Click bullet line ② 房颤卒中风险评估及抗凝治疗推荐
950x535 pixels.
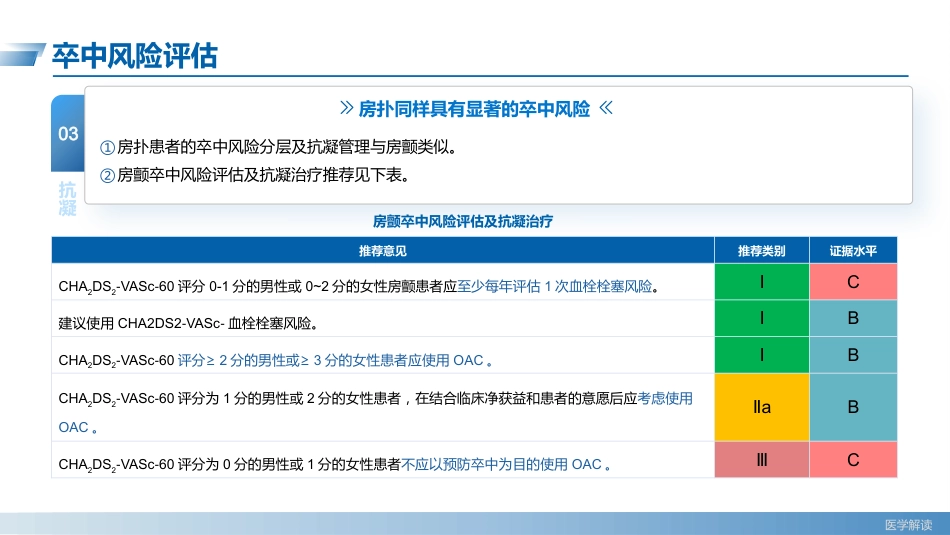(255, 175)
